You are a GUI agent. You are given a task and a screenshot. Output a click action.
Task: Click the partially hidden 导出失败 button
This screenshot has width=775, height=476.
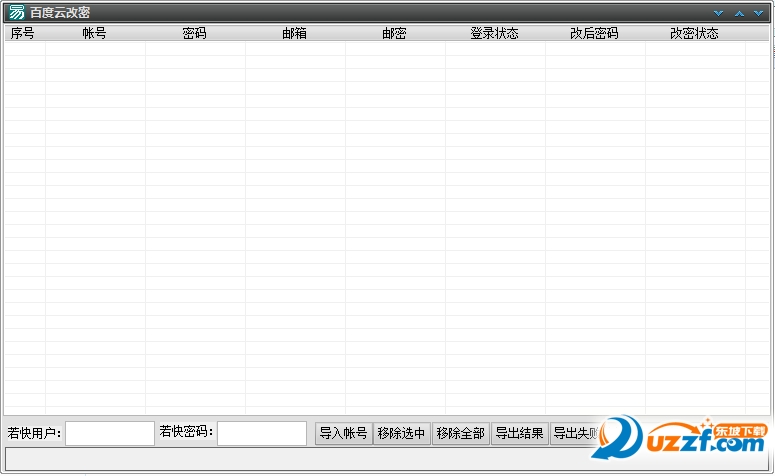pos(574,433)
